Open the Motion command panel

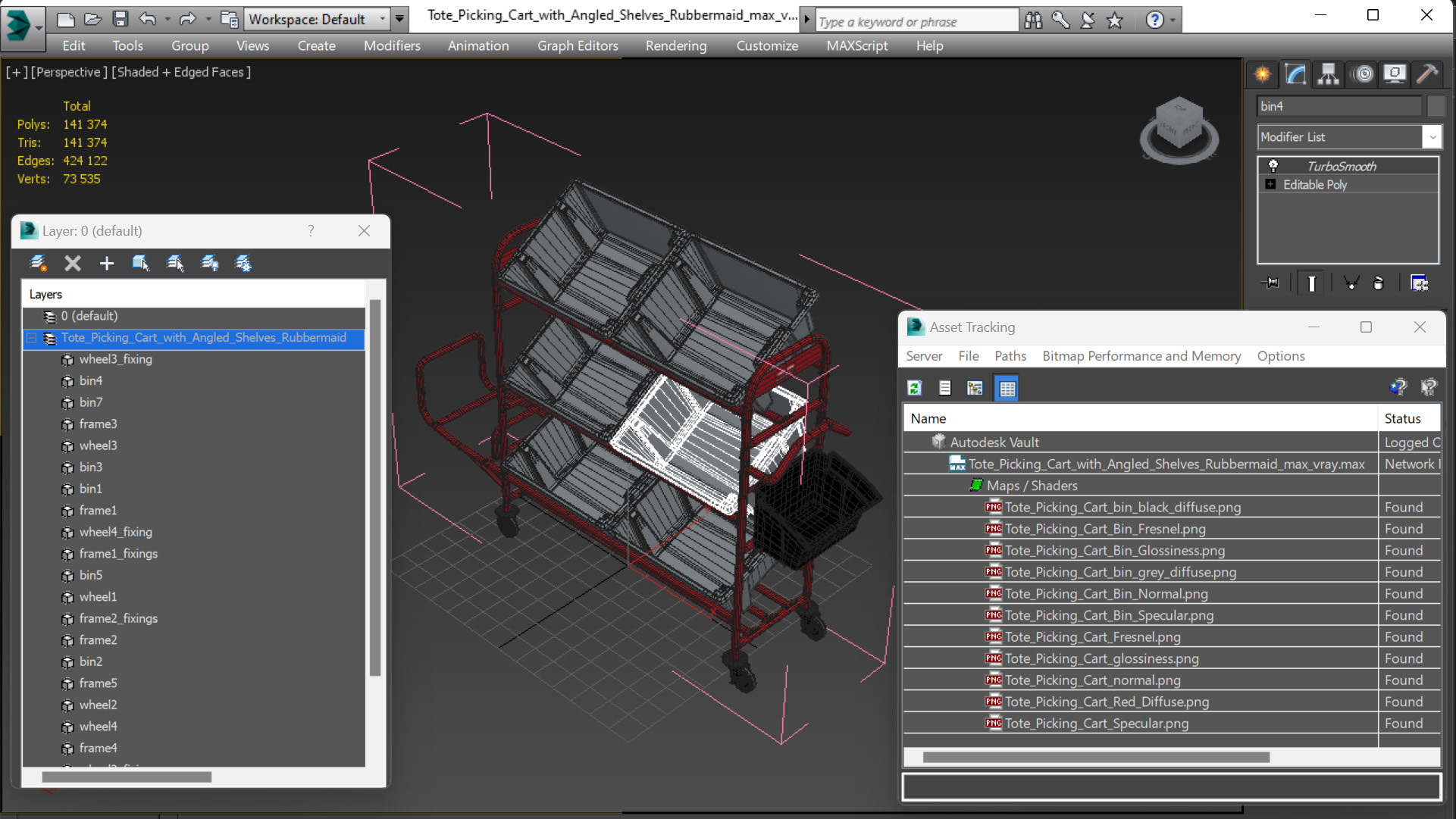(x=1363, y=73)
